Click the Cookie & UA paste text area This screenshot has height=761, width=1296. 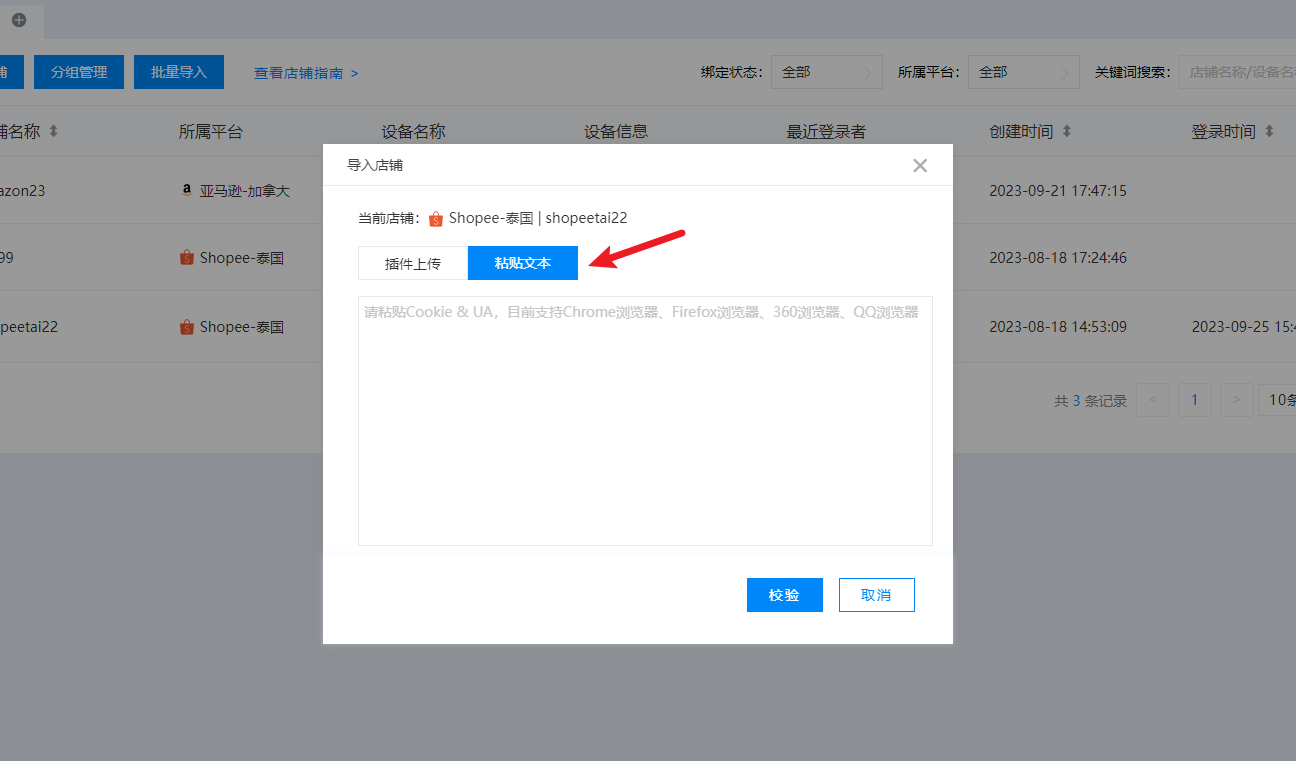pos(645,420)
